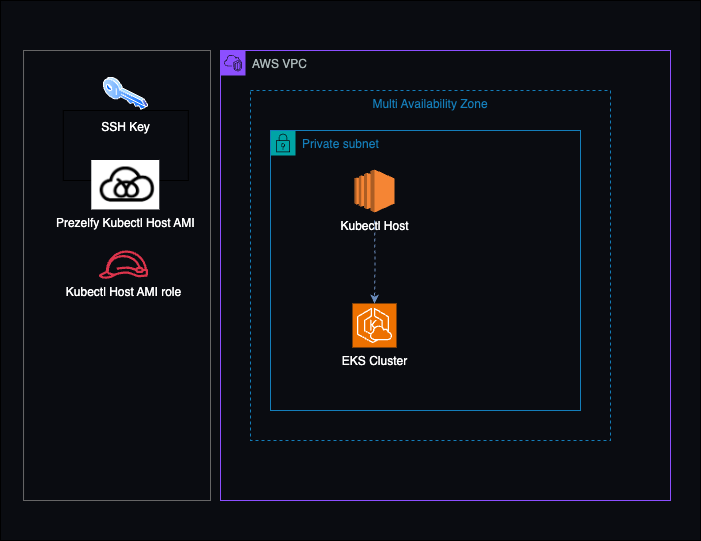Select 'Multi Availability Zone' label
Viewport: 701px width, 541px height.
click(x=430, y=104)
